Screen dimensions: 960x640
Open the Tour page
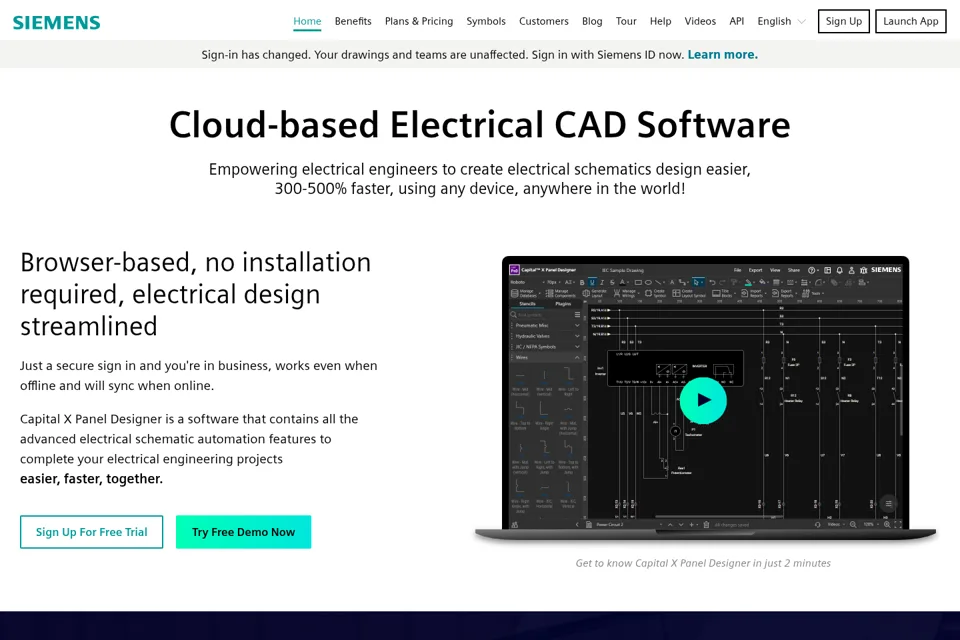pyautogui.click(x=626, y=21)
